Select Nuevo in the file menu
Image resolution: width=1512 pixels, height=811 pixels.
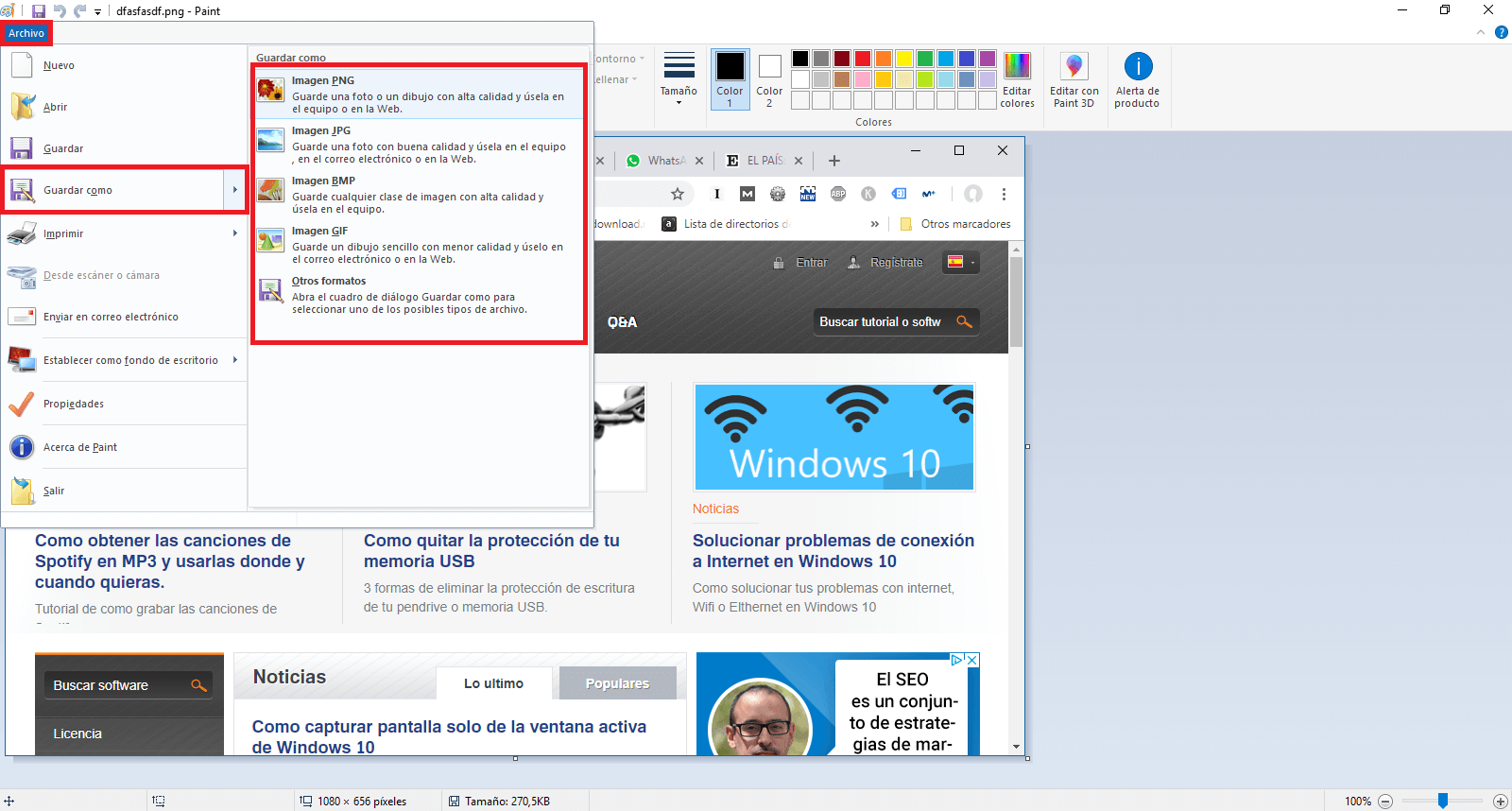pos(124,65)
